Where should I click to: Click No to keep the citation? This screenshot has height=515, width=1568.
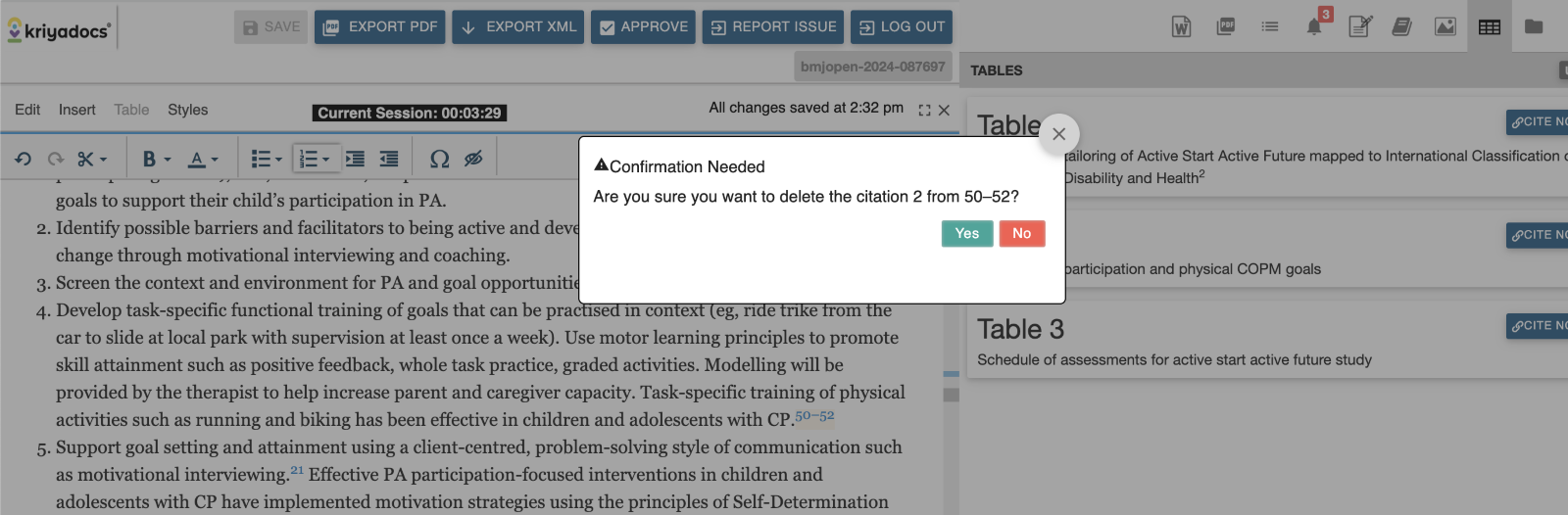pos(1022,233)
